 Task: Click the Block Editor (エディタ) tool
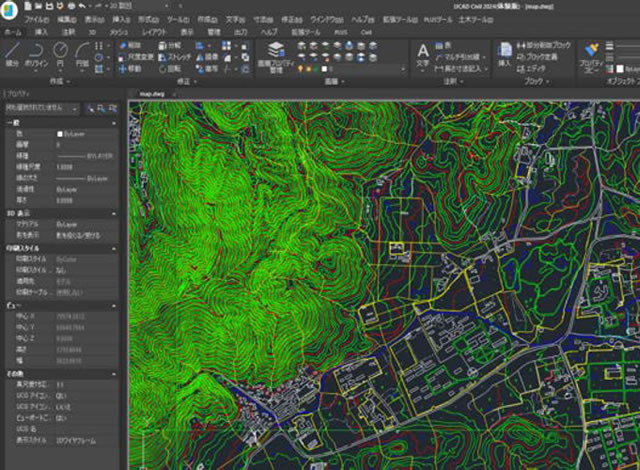click(531, 69)
